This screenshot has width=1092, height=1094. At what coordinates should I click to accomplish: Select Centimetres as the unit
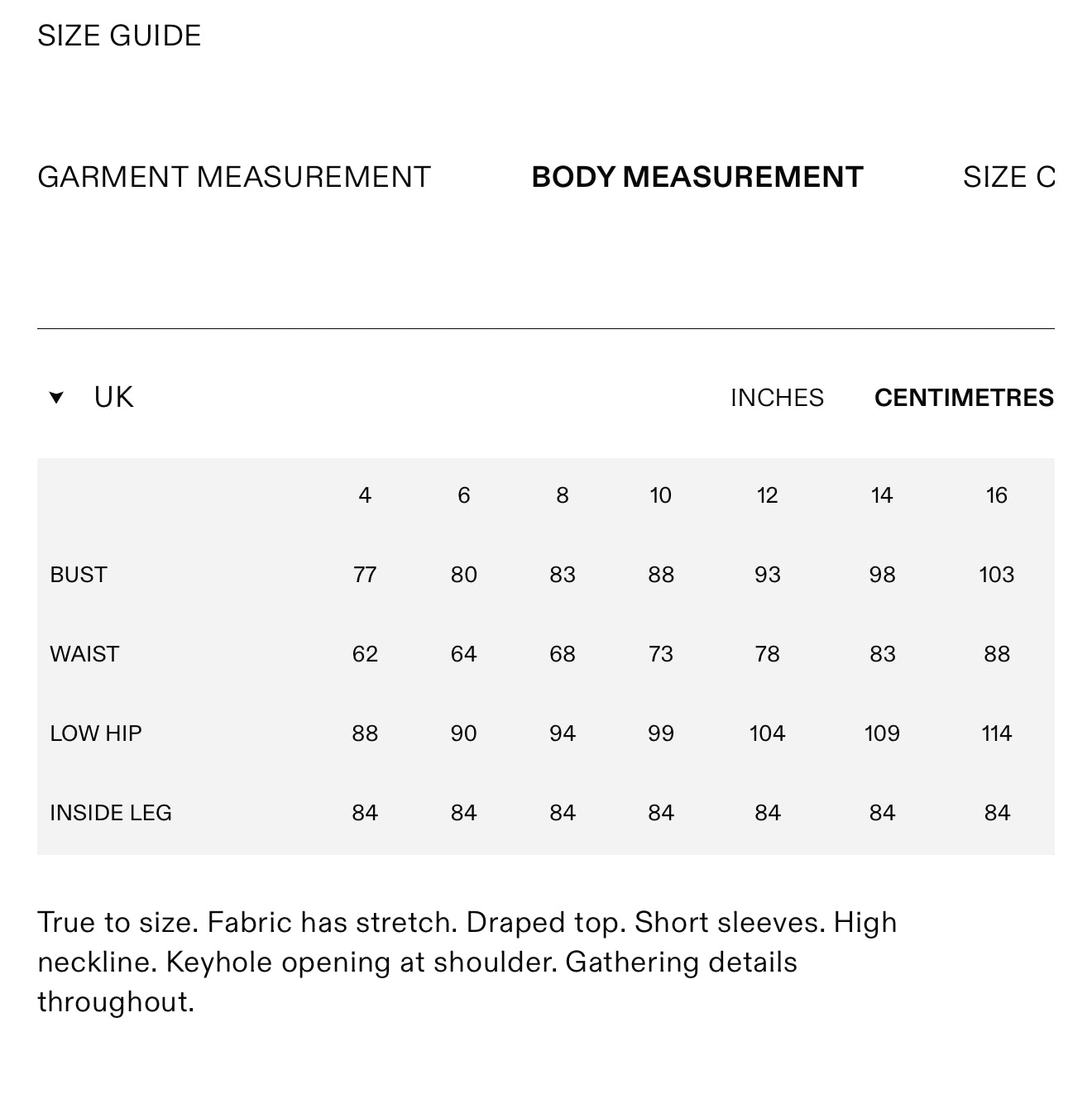964,398
